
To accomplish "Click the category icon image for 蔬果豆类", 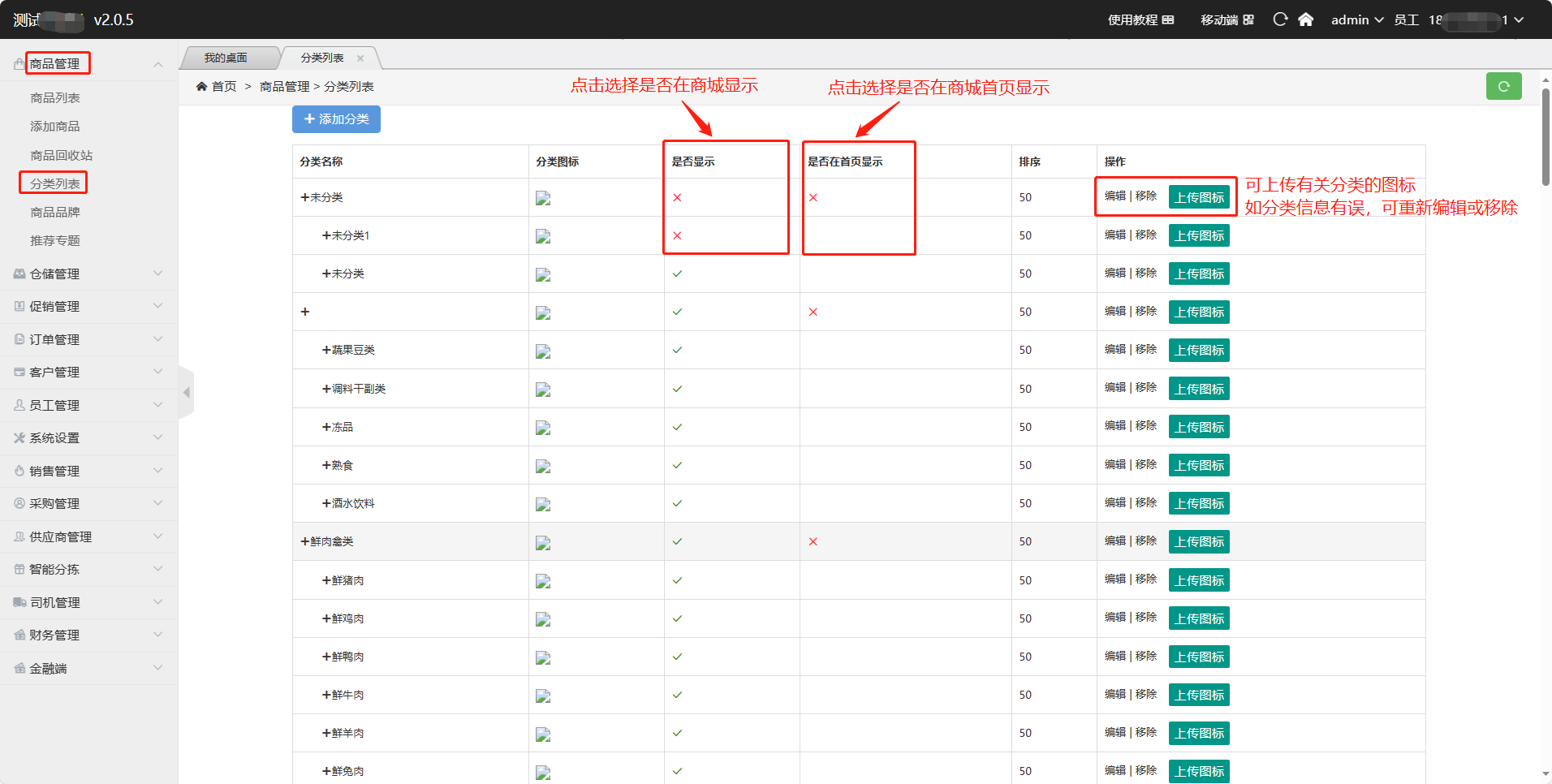I will pos(543,351).
